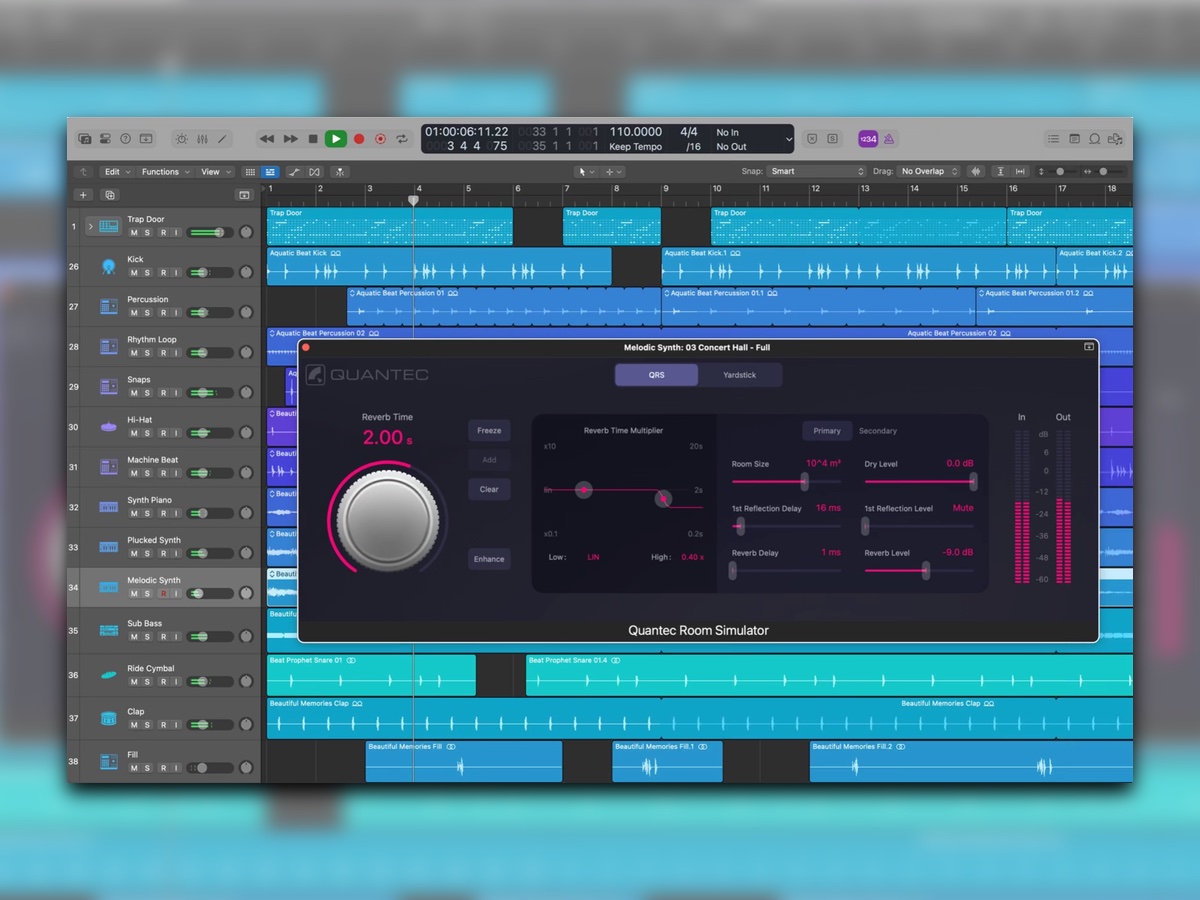1200x900 pixels.
Task: Open the Functions menu
Action: pos(163,171)
